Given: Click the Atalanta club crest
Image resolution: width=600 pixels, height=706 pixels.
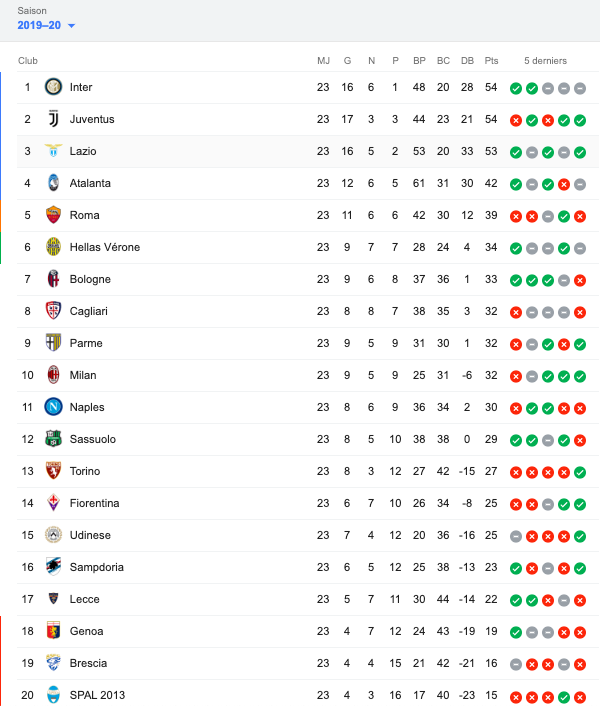Looking at the screenshot, I should [x=53, y=183].
